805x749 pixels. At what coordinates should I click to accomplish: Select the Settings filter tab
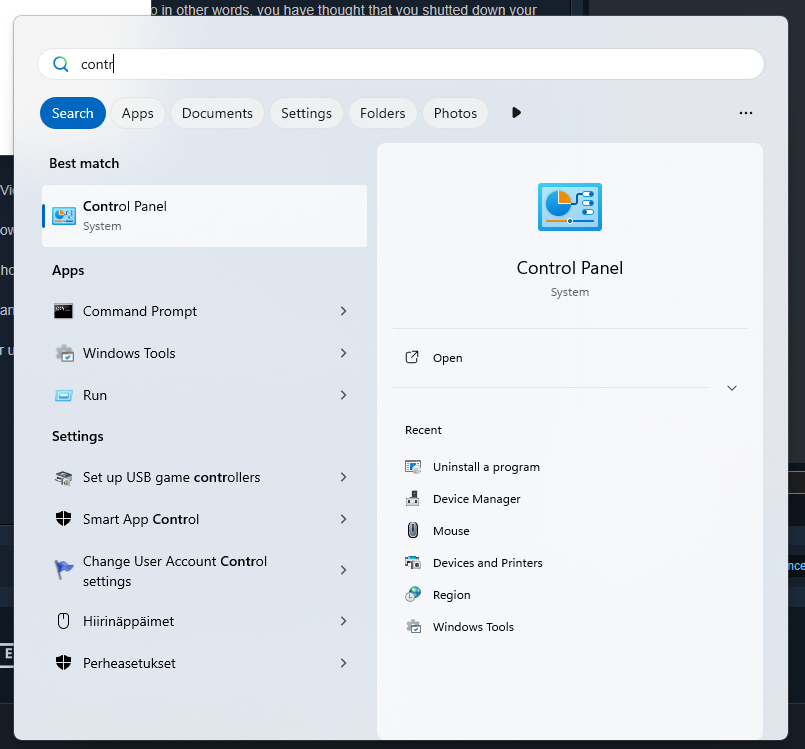pos(306,113)
